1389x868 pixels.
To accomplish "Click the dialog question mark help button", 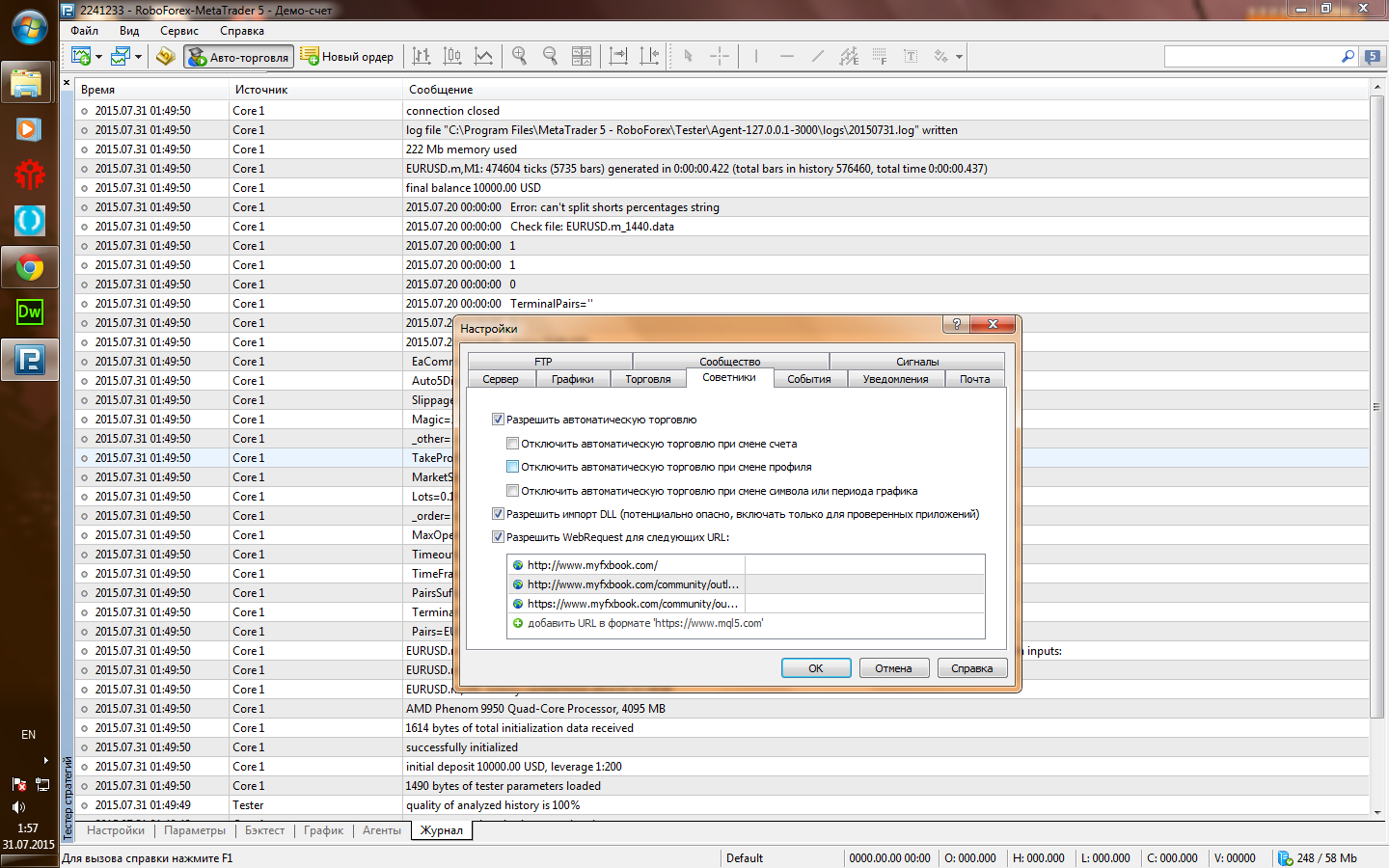I will click(956, 324).
